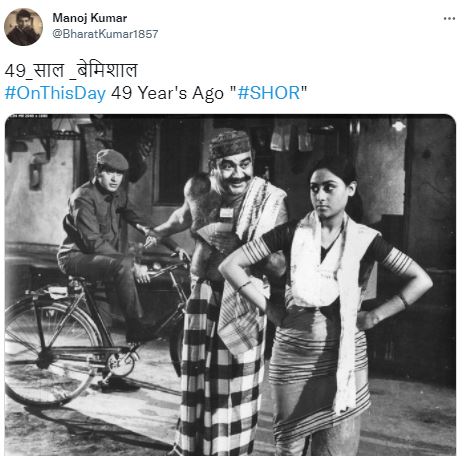Open the black-and-white film still image

[230, 285]
